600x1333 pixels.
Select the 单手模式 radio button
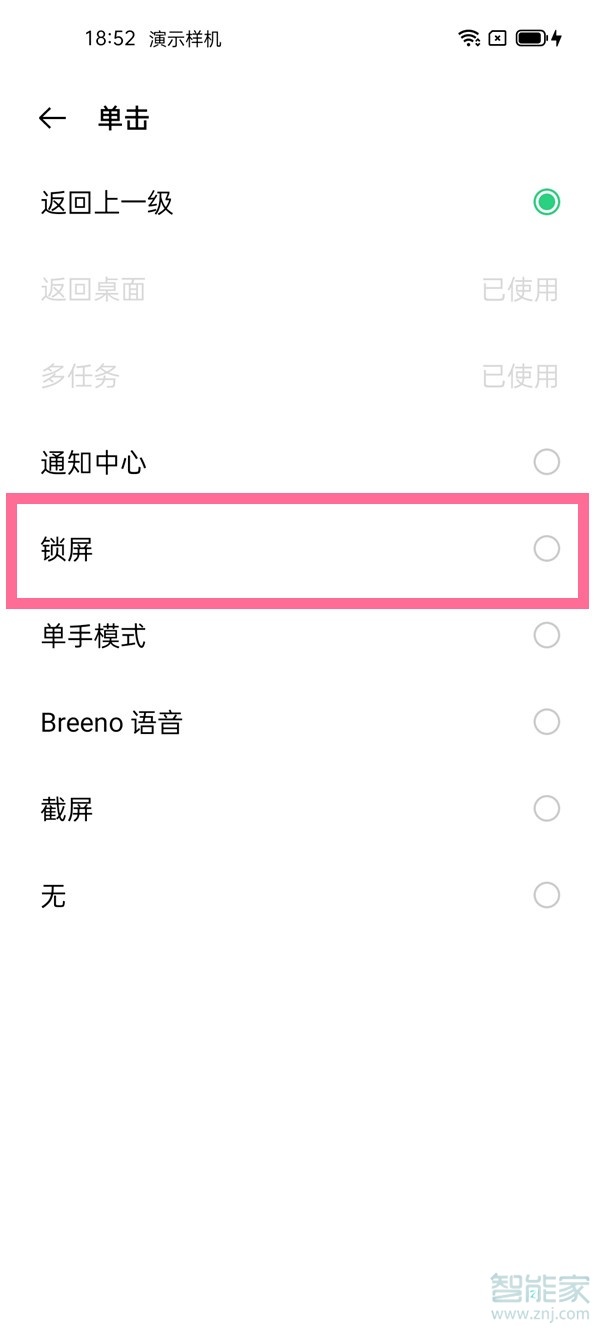tap(546, 635)
